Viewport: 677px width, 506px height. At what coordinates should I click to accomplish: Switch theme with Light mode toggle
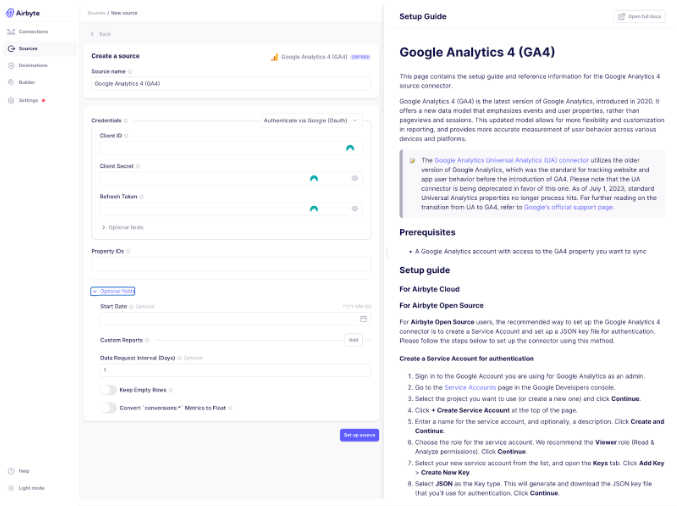coord(26,487)
